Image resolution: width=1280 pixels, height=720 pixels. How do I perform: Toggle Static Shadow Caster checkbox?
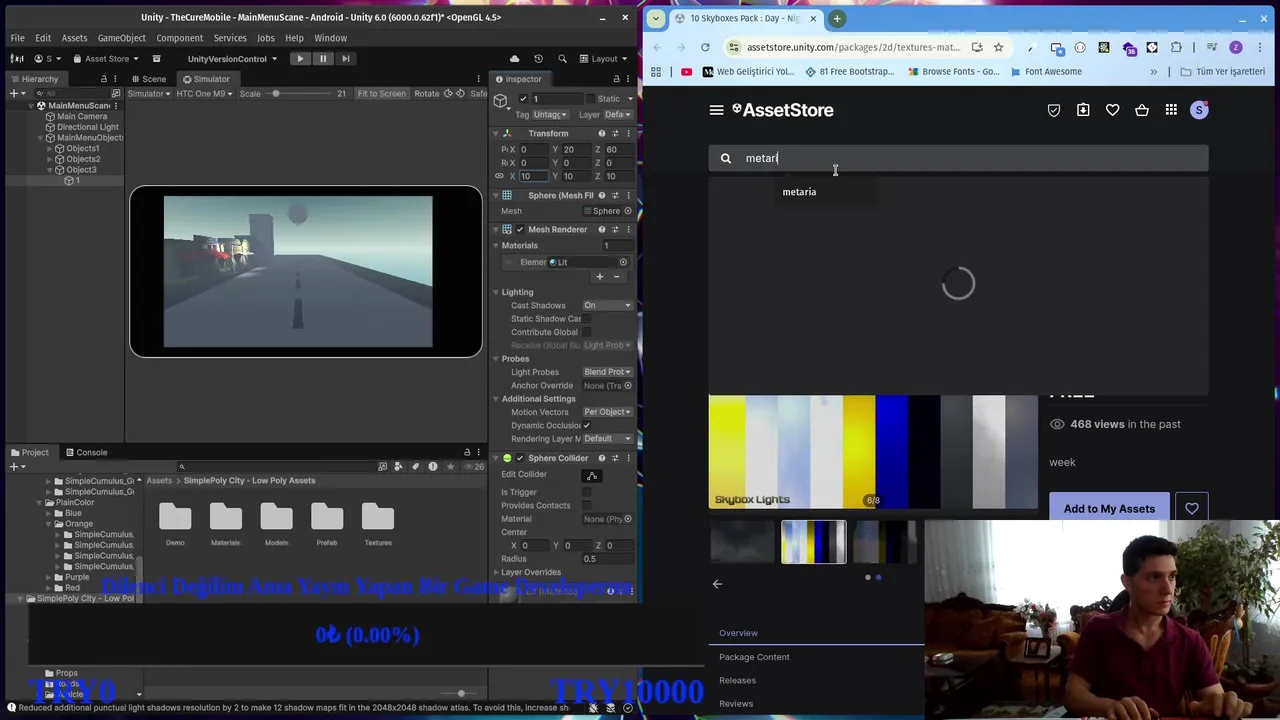pos(587,319)
